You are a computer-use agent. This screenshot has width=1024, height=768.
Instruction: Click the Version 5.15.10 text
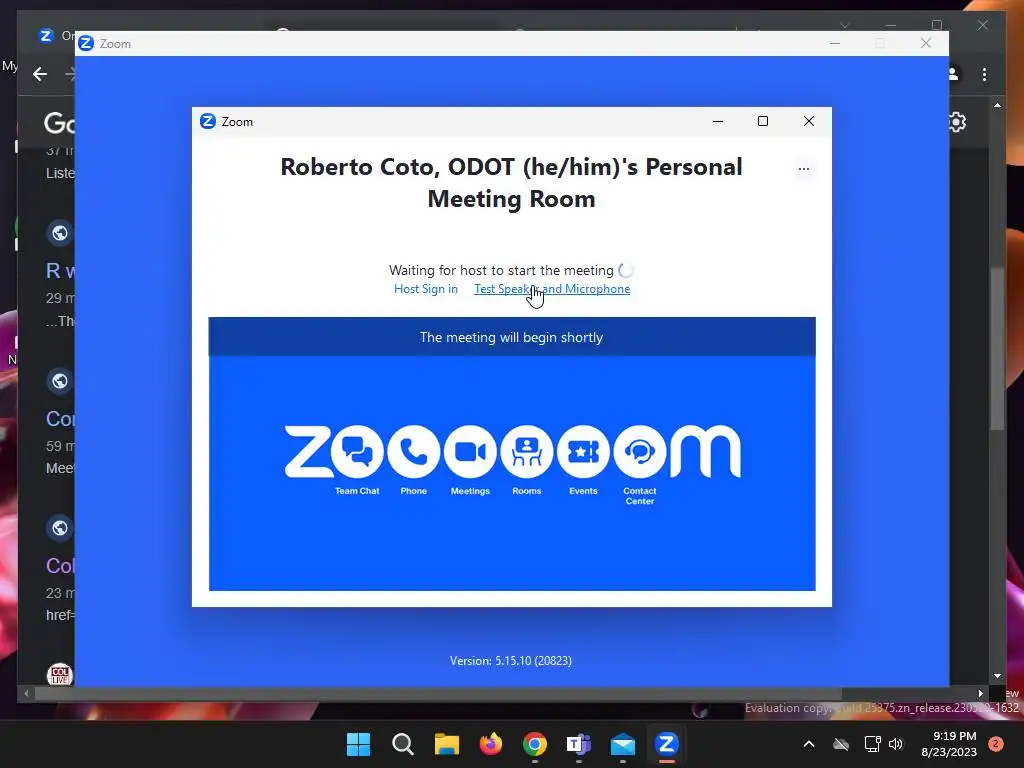click(511, 661)
